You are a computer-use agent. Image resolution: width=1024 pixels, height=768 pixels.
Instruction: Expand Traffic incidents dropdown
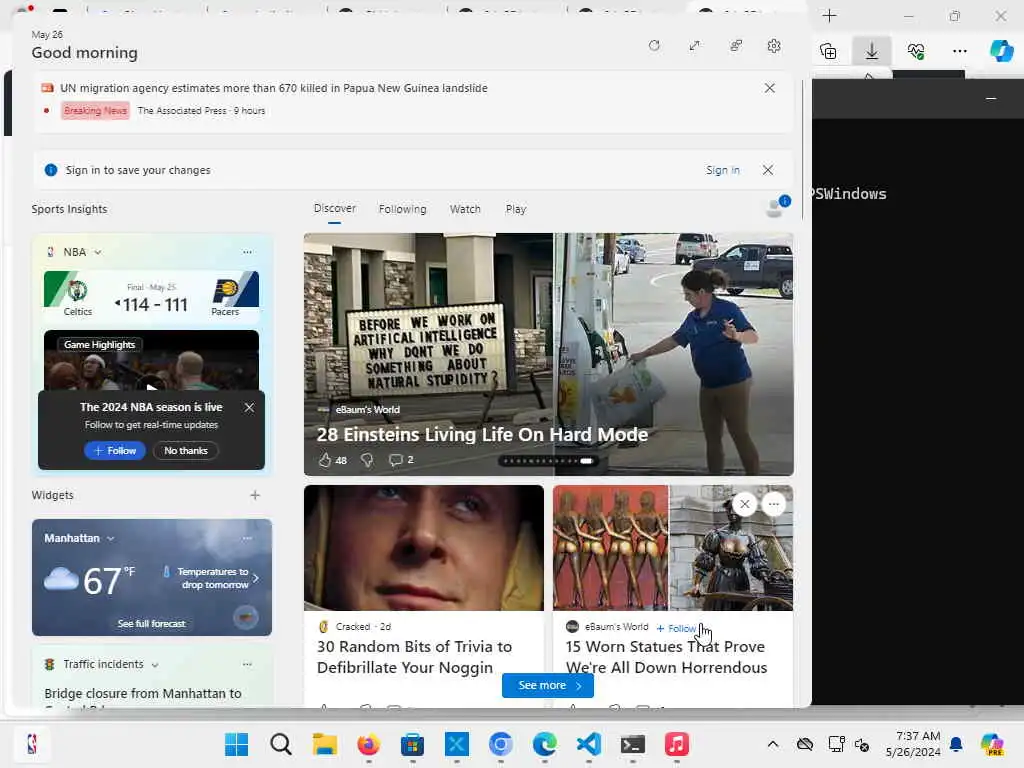(x=154, y=664)
